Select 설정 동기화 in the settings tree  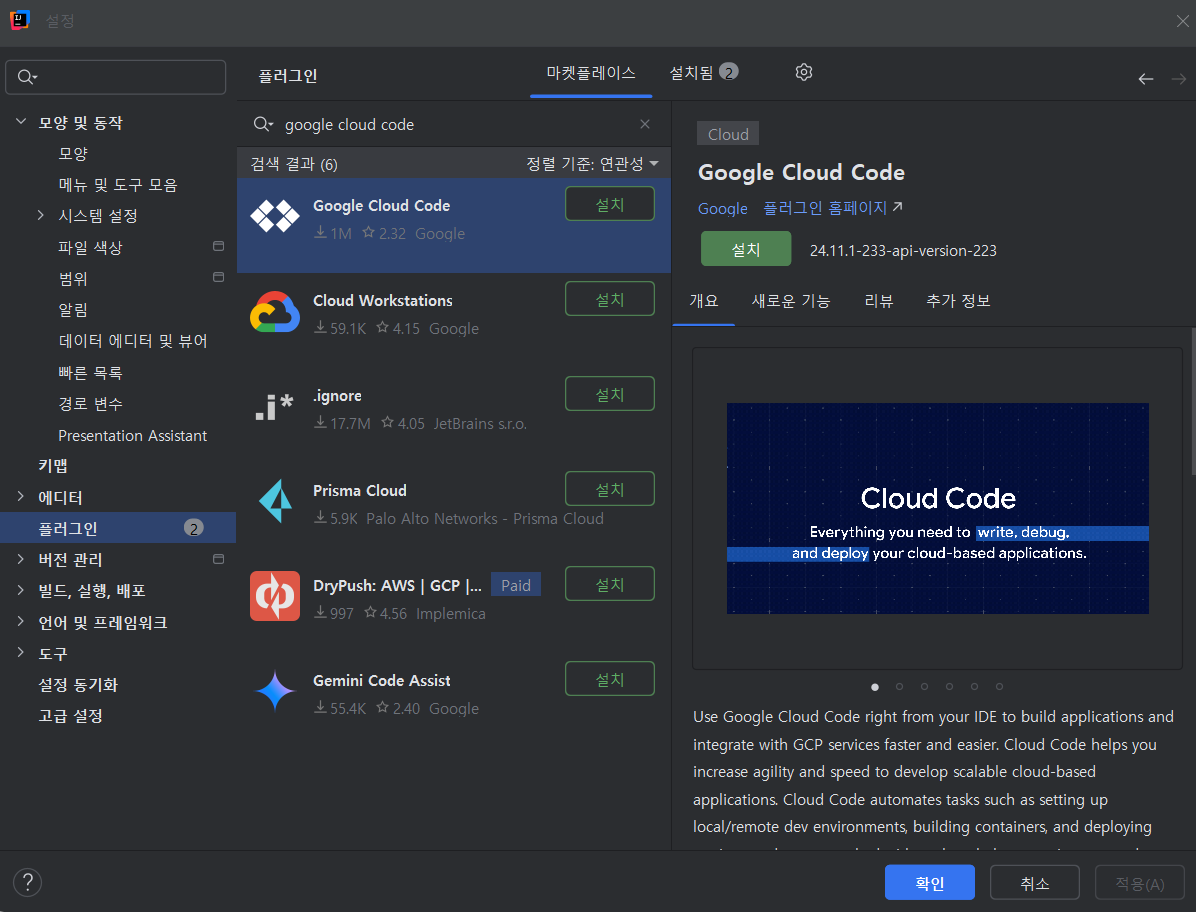(78, 684)
